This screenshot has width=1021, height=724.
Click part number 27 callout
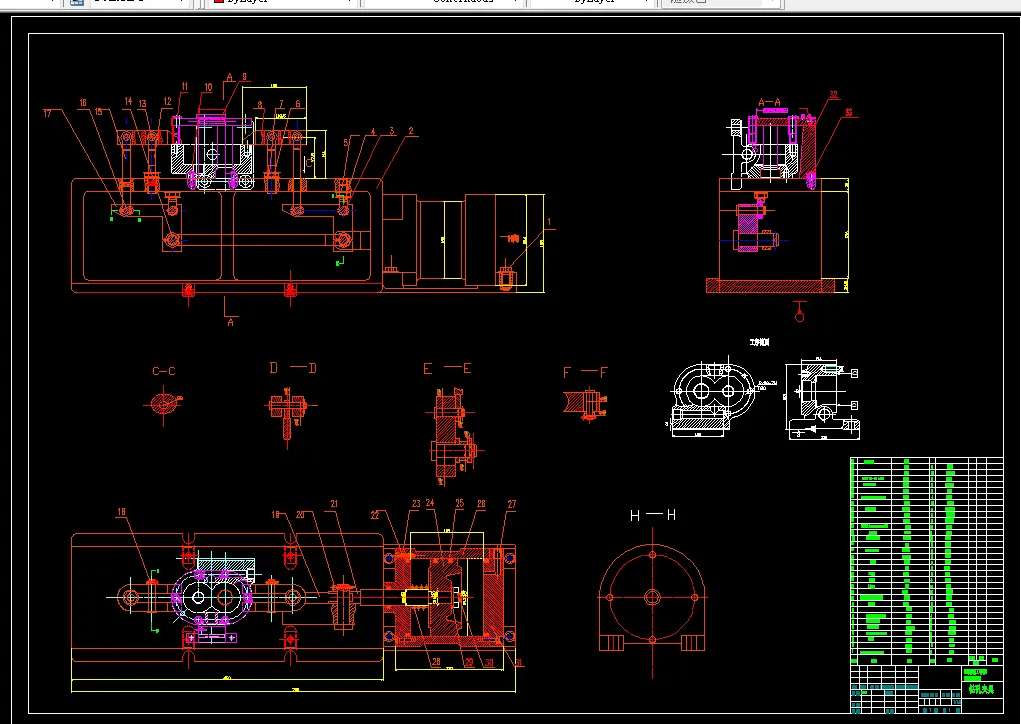[512, 504]
